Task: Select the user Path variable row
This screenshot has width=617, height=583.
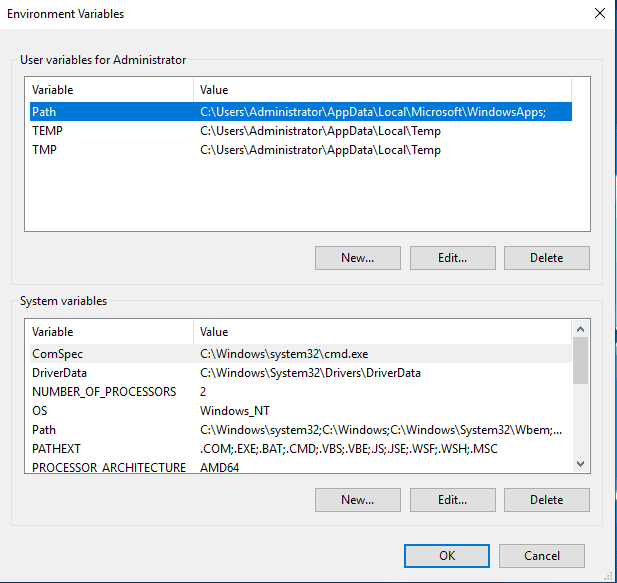Action: (x=44, y=112)
